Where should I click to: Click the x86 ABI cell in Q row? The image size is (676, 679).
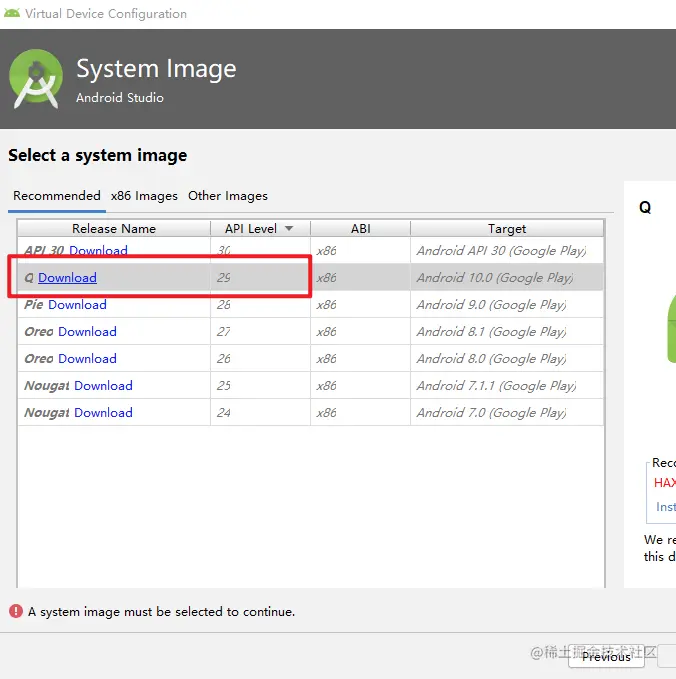click(360, 278)
